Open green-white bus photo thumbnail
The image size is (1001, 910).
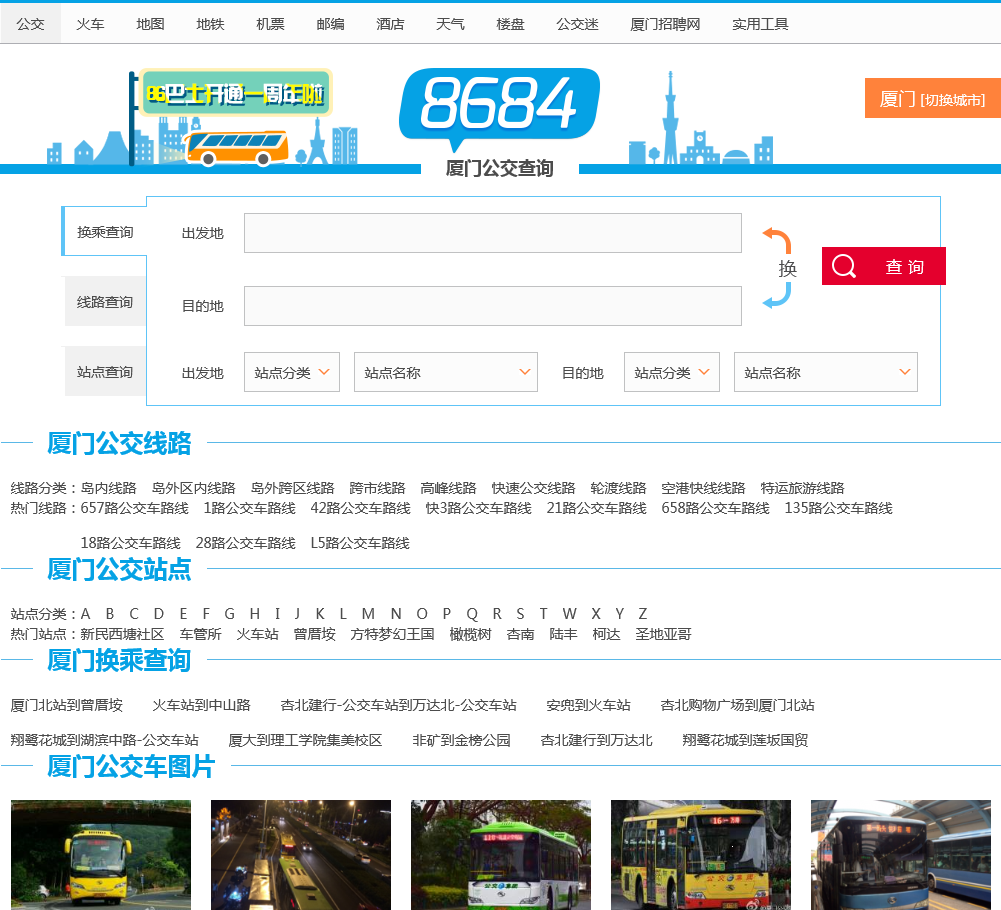coord(500,855)
